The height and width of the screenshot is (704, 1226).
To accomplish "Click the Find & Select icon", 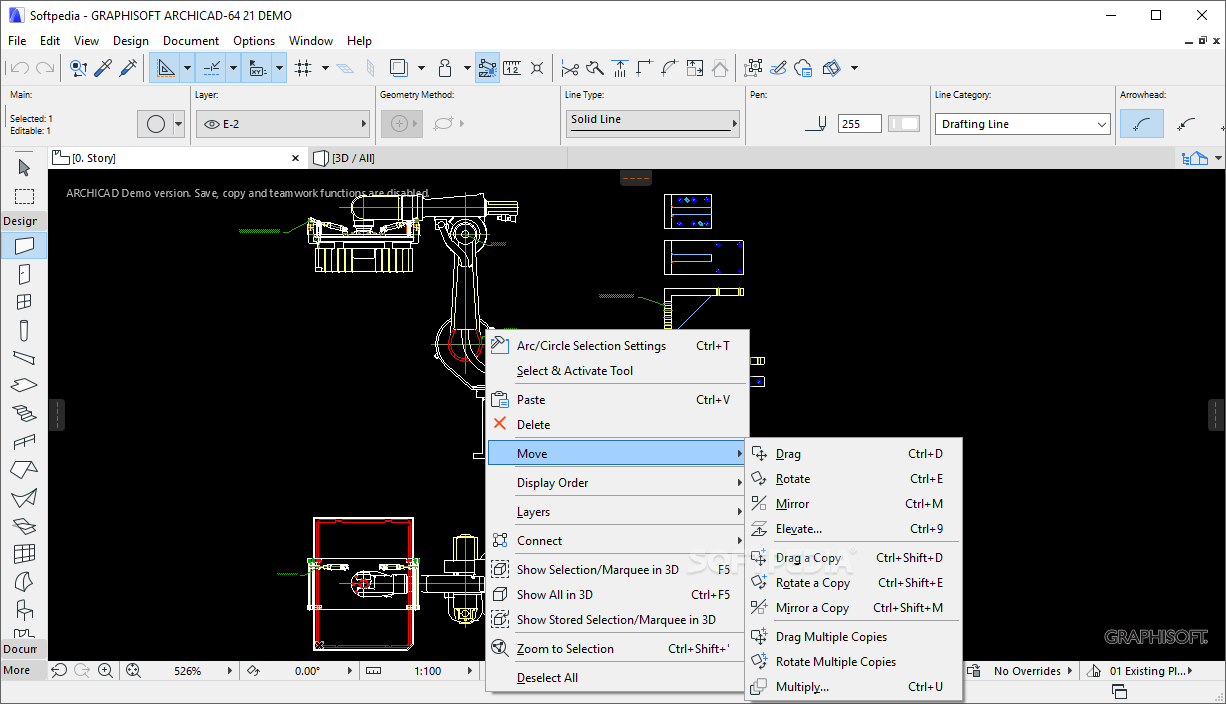I will 78,68.
